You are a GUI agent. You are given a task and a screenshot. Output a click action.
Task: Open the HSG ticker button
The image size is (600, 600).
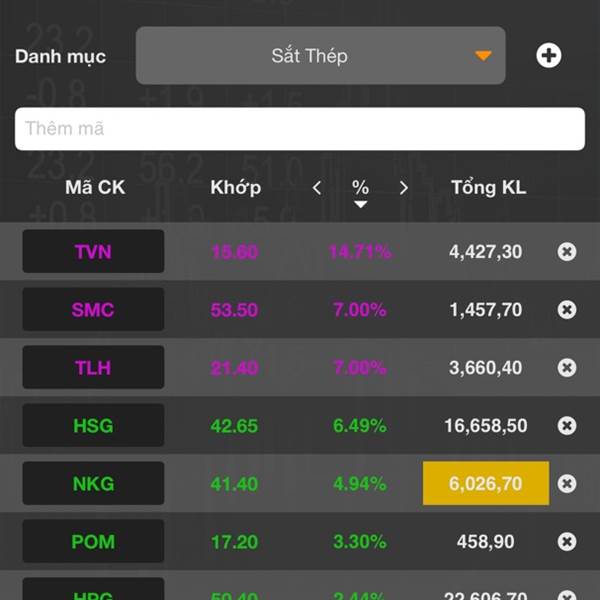pyautogui.click(x=93, y=426)
